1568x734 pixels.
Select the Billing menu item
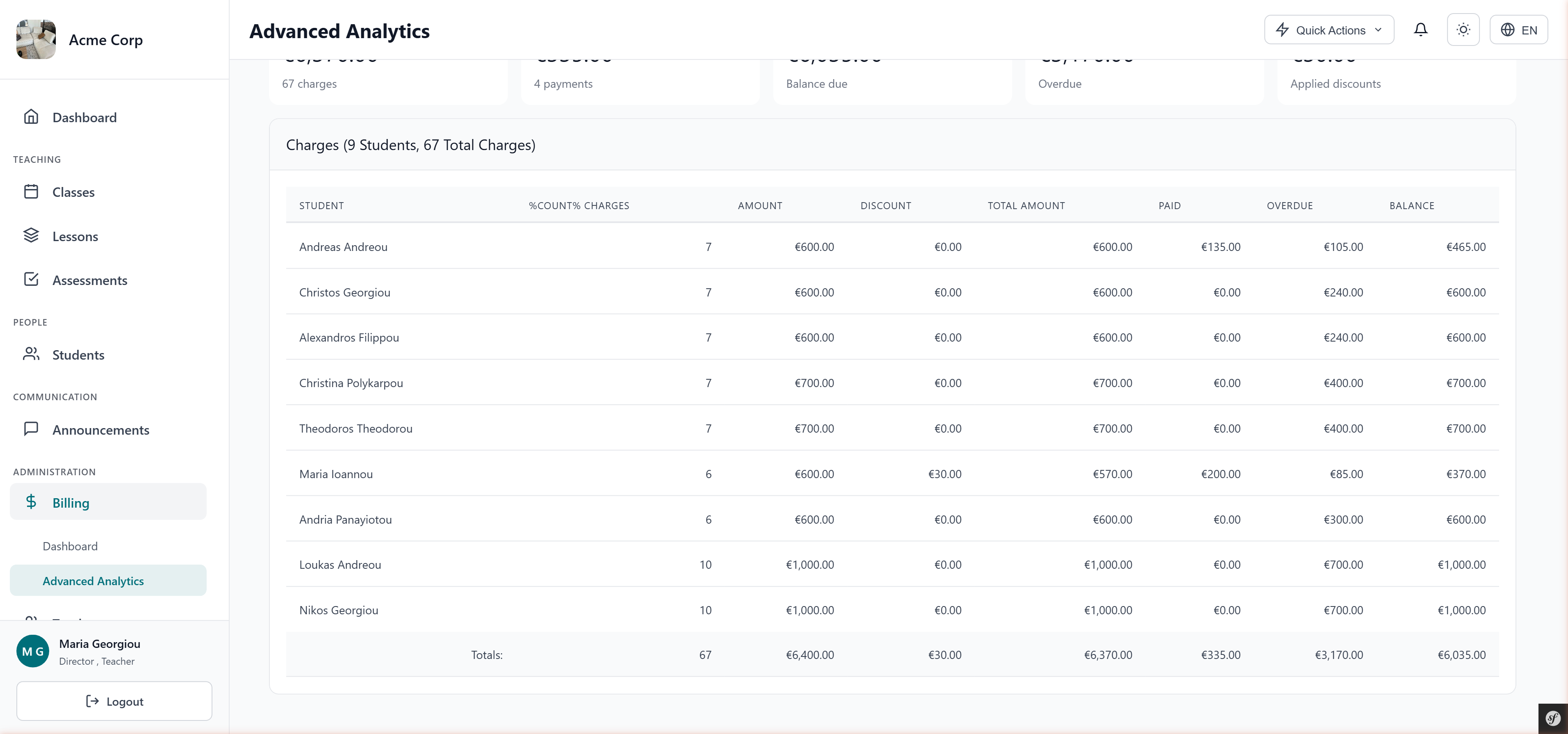[108, 502]
